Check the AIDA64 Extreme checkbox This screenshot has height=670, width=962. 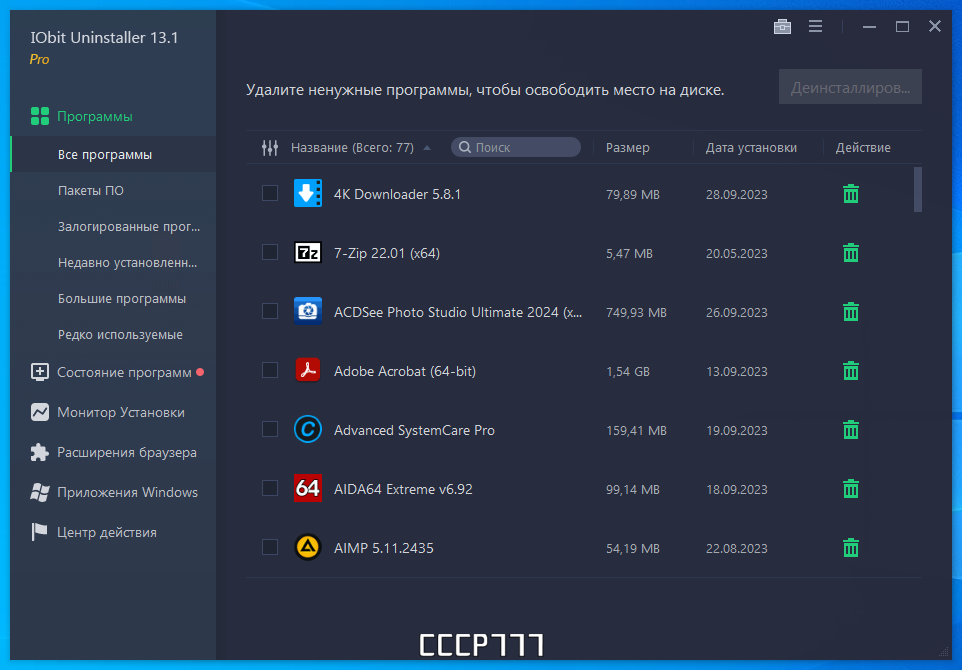tap(270, 488)
